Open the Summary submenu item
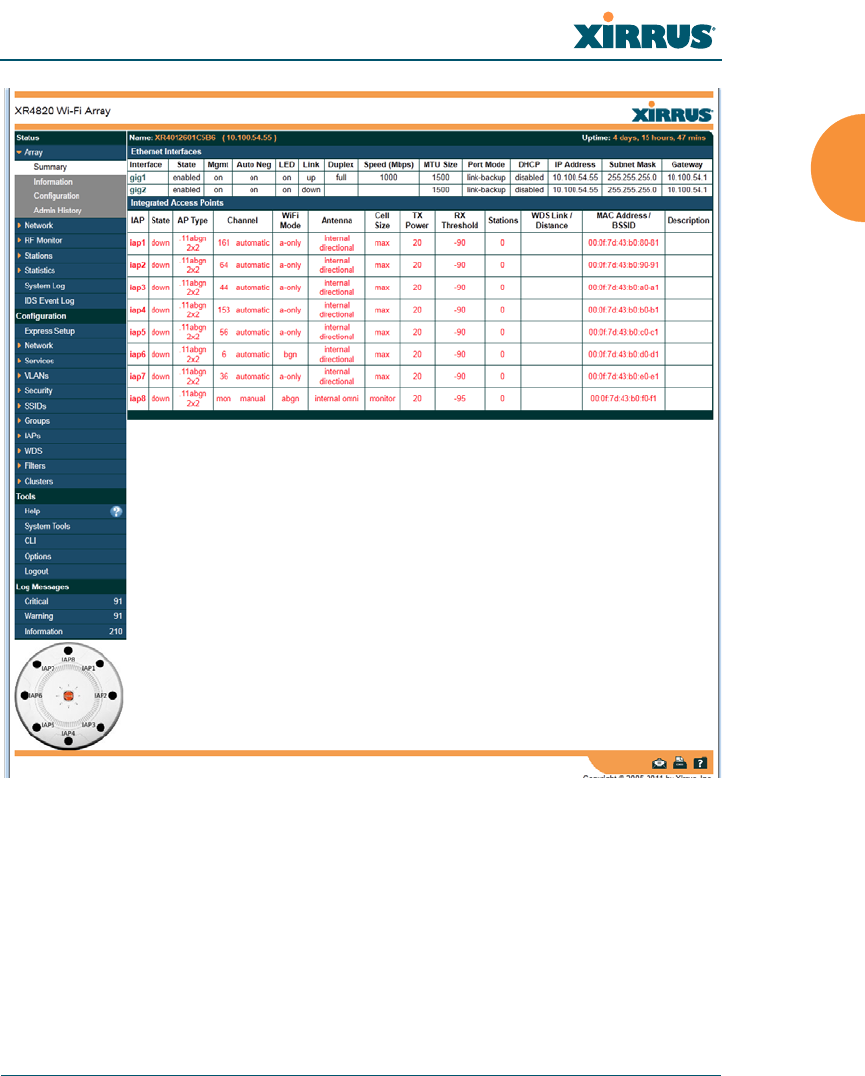This screenshot has width=865, height=1076. [50, 167]
